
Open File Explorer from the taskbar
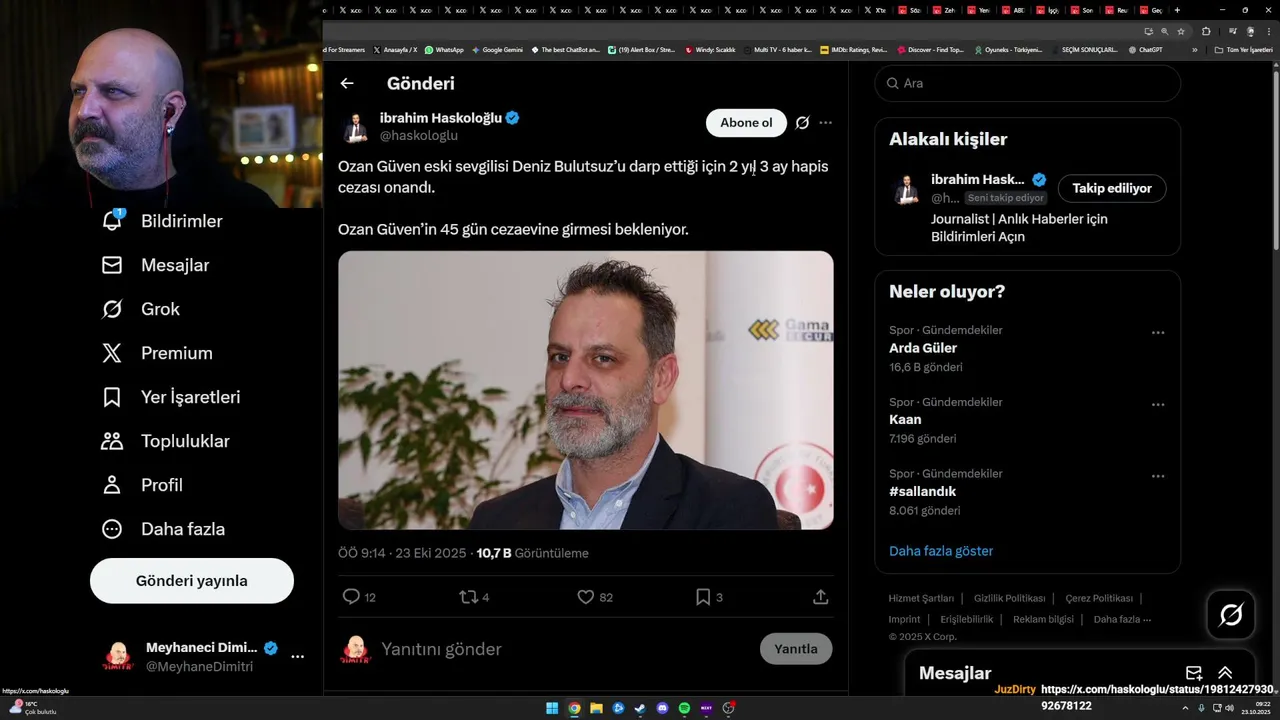coord(596,708)
